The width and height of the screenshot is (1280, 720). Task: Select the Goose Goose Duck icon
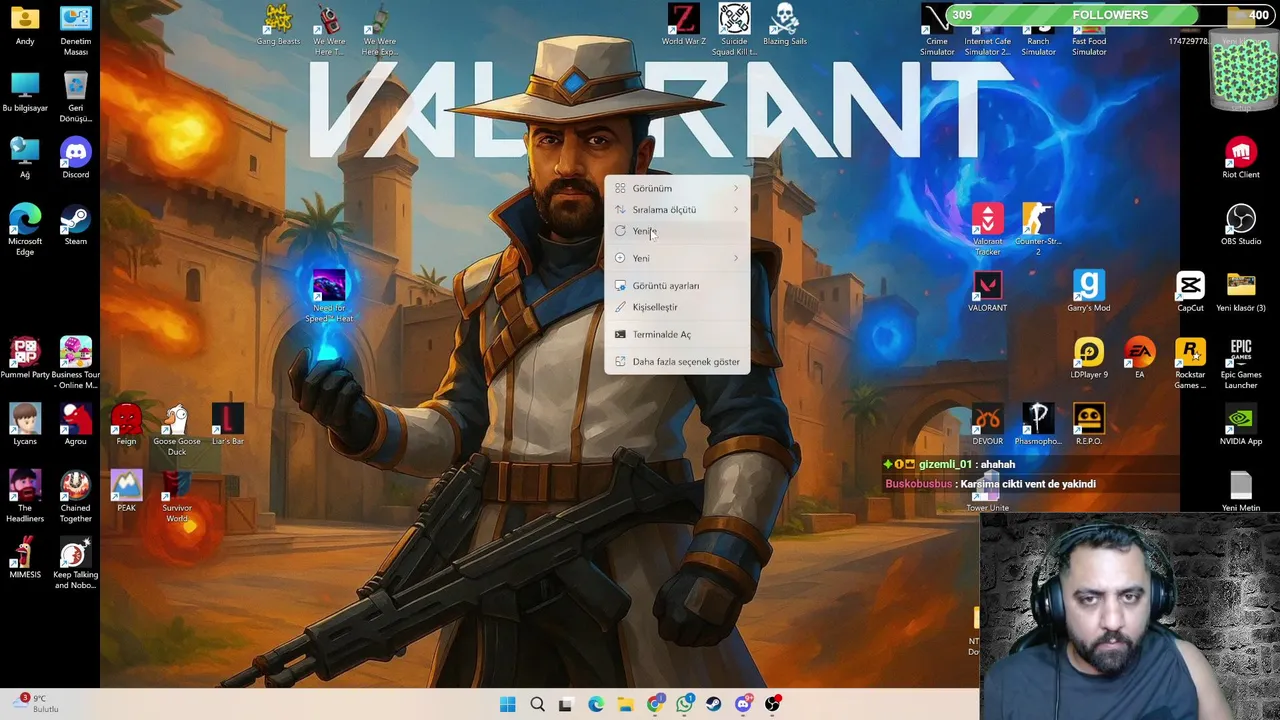point(177,430)
